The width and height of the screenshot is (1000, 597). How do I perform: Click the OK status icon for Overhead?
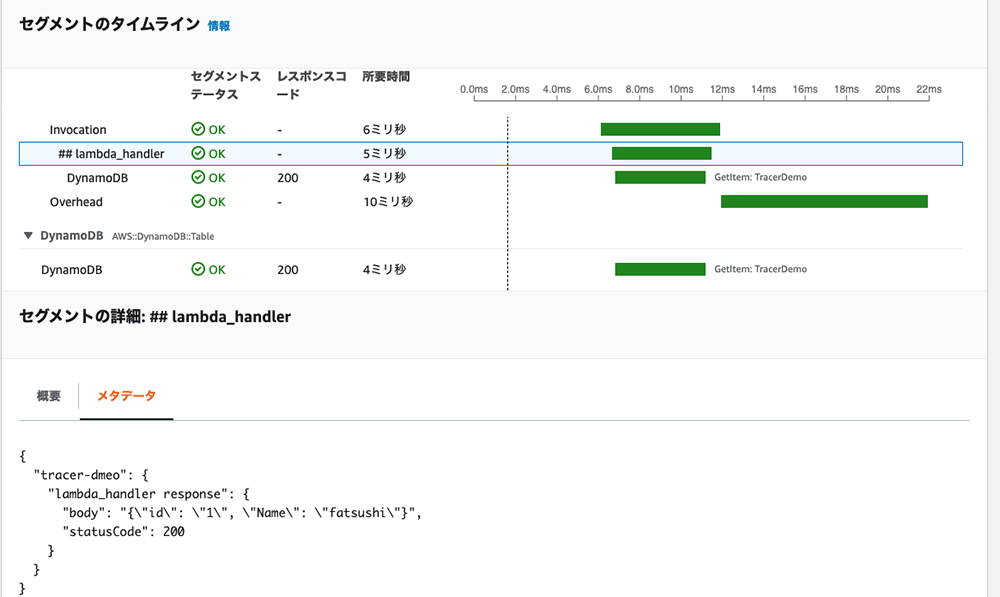pos(198,202)
